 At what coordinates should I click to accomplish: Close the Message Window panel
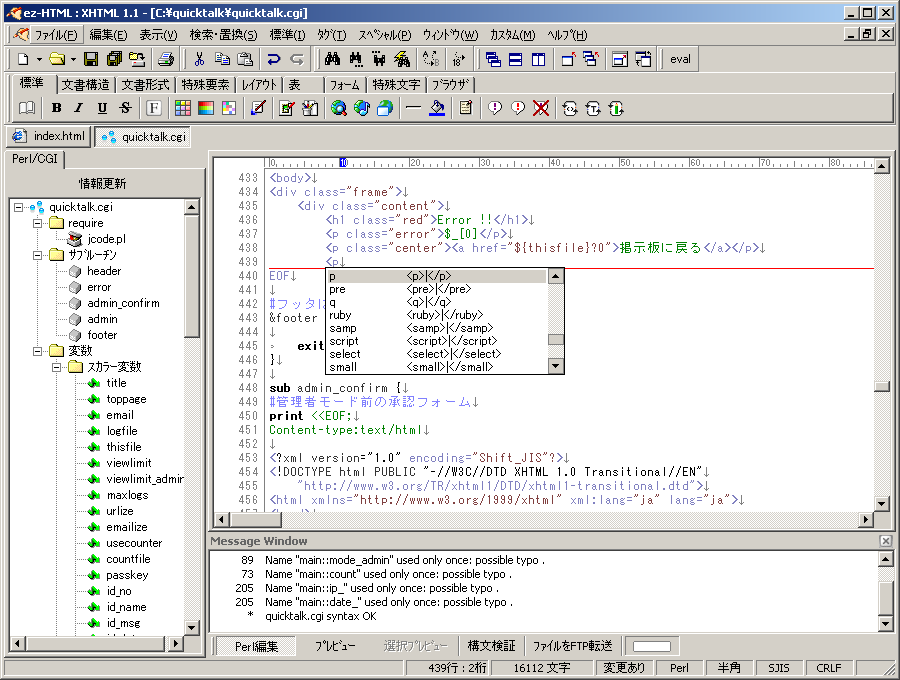886,541
